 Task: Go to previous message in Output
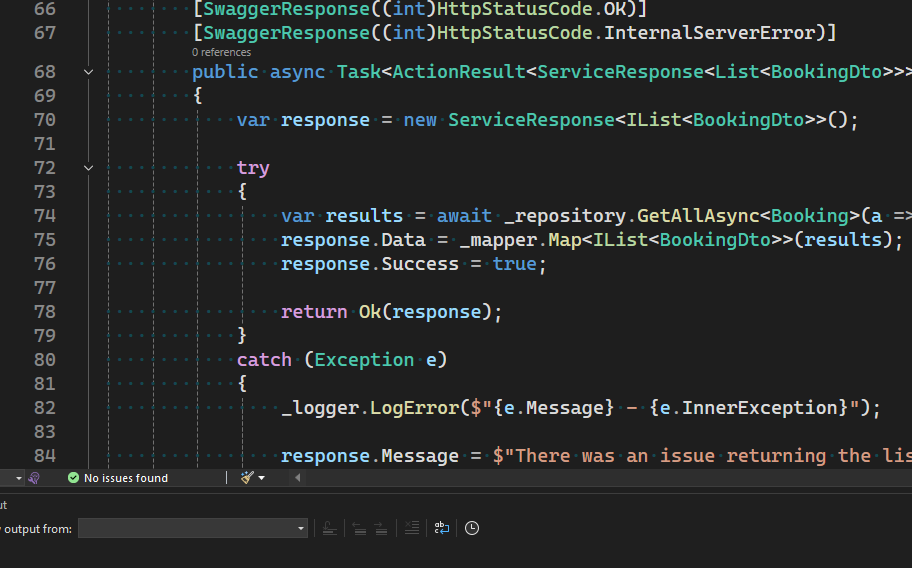tap(358, 528)
